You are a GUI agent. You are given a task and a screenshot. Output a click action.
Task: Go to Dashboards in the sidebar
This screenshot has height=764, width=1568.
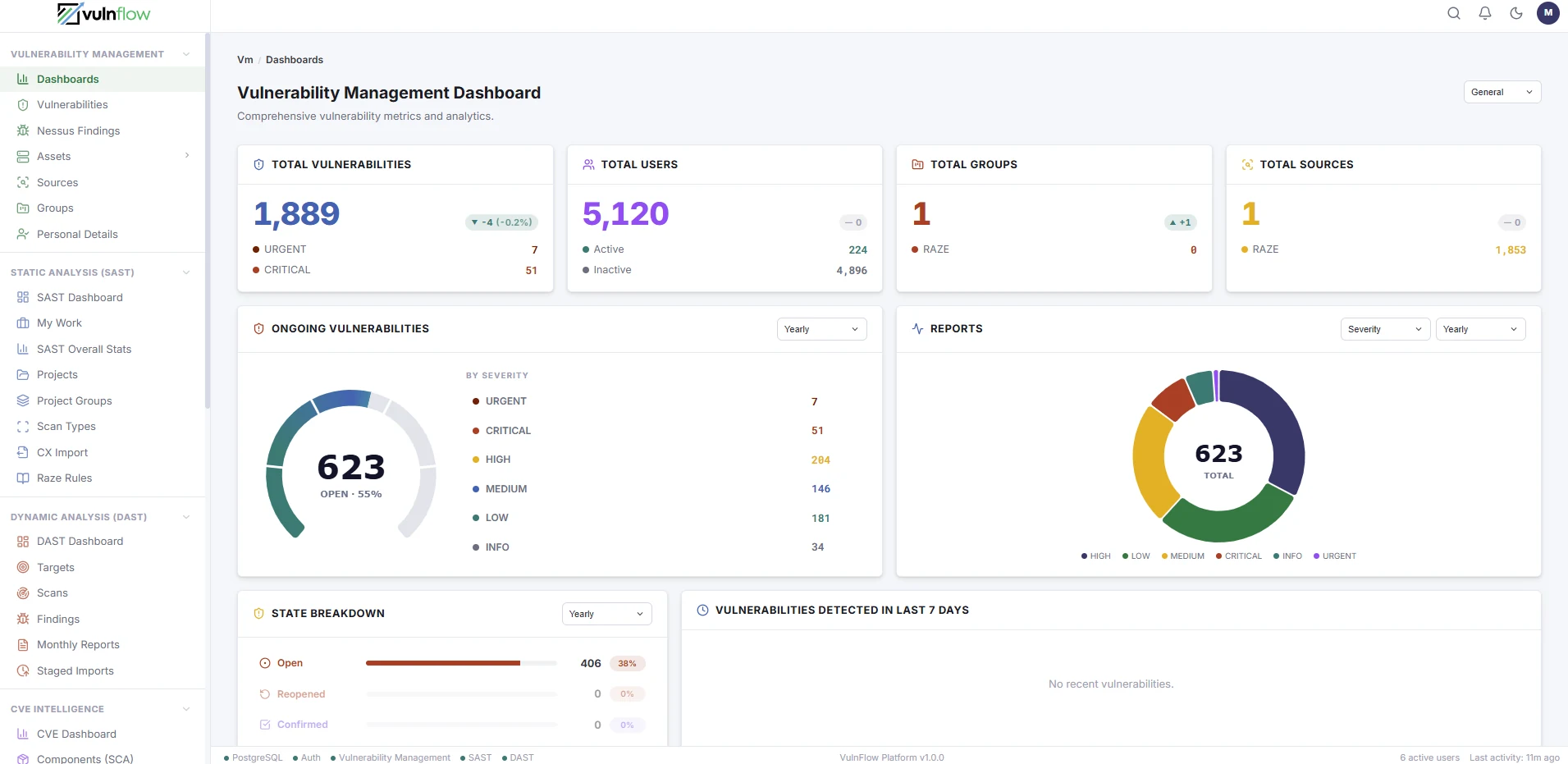click(103, 79)
